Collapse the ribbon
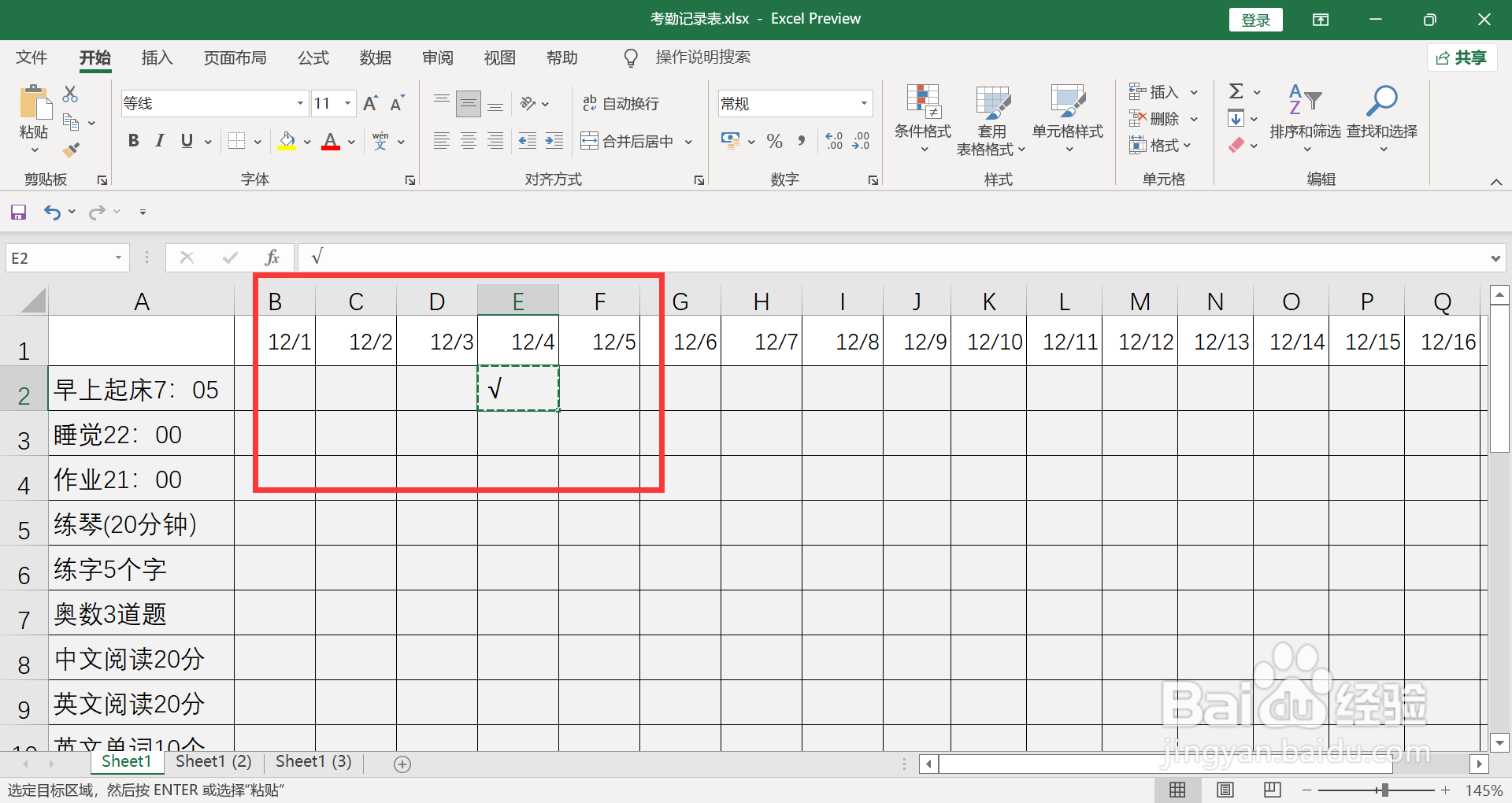1512x803 pixels. [x=1495, y=182]
